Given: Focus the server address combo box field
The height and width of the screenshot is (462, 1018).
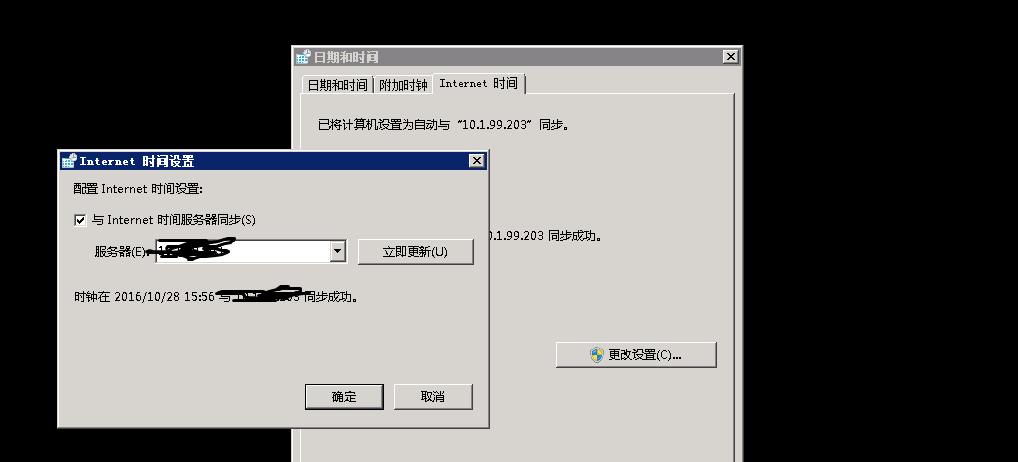Looking at the screenshot, I should coord(251,251).
